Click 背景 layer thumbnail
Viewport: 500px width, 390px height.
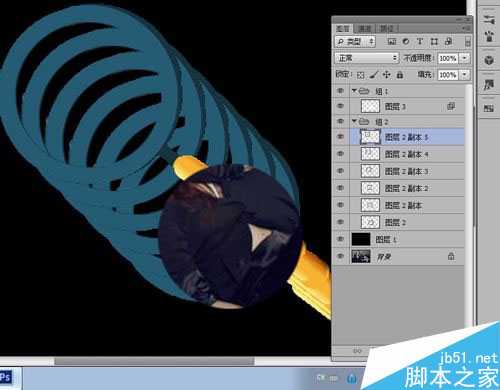click(361, 256)
